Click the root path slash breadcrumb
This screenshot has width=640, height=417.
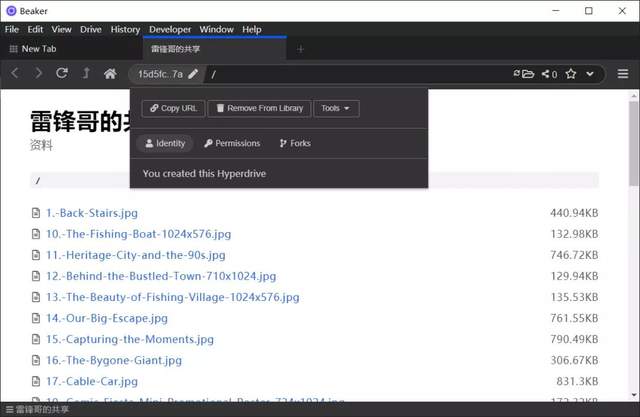[38, 180]
